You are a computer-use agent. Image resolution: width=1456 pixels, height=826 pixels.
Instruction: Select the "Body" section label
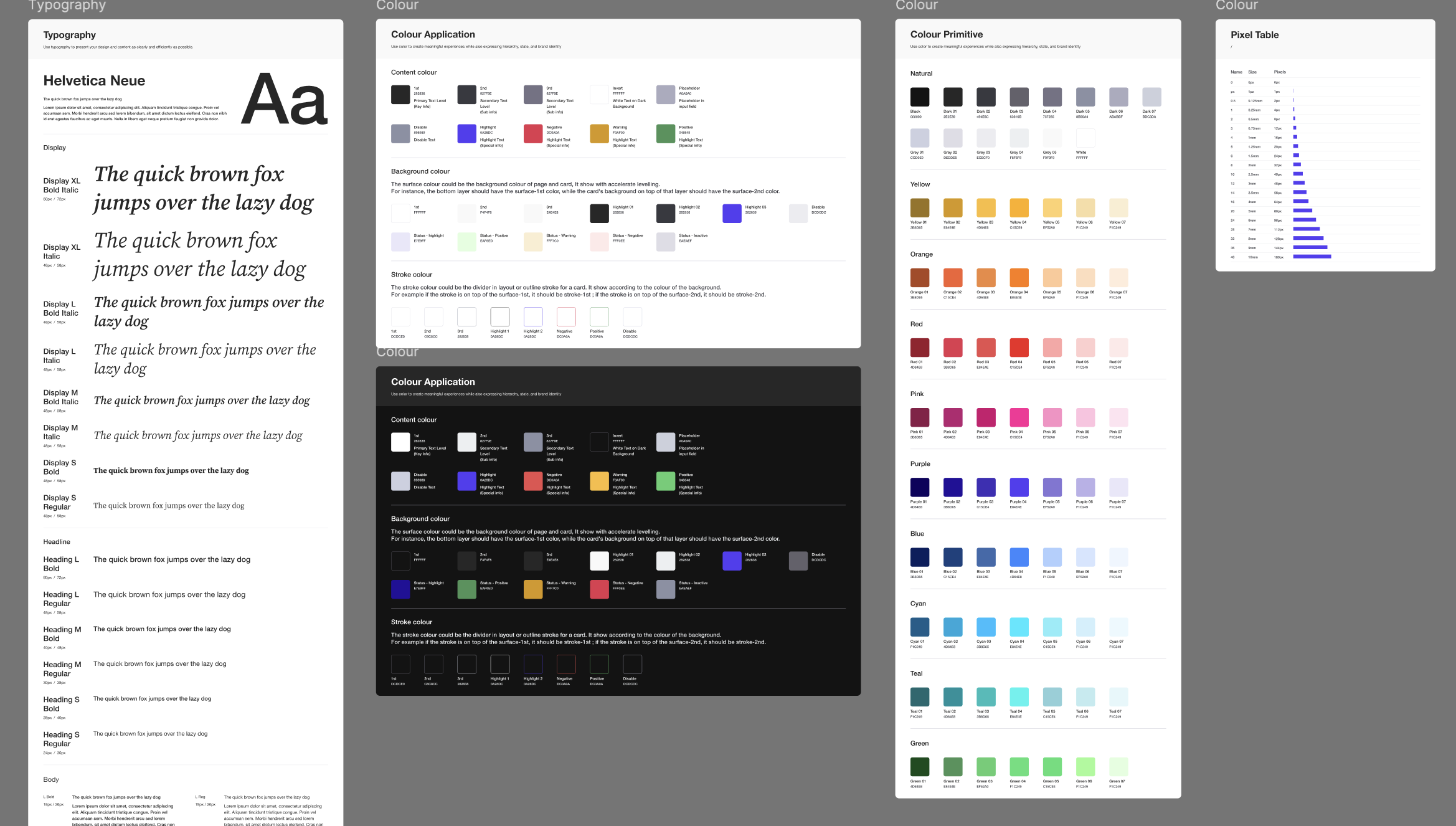51,780
